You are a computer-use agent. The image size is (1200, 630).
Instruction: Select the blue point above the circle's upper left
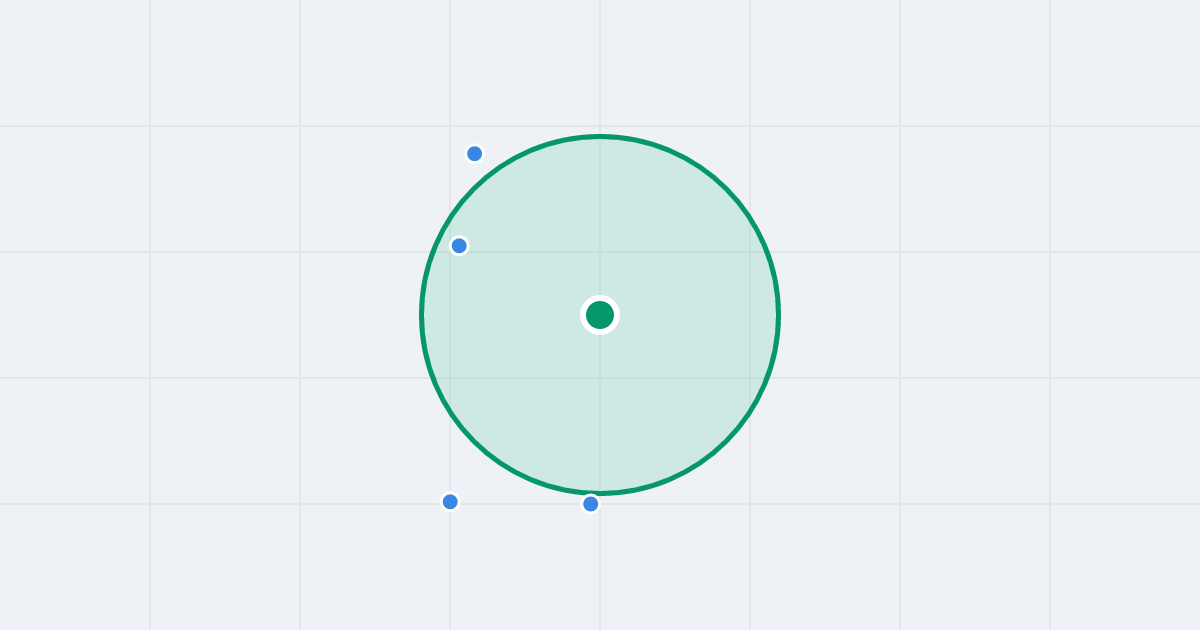(475, 154)
